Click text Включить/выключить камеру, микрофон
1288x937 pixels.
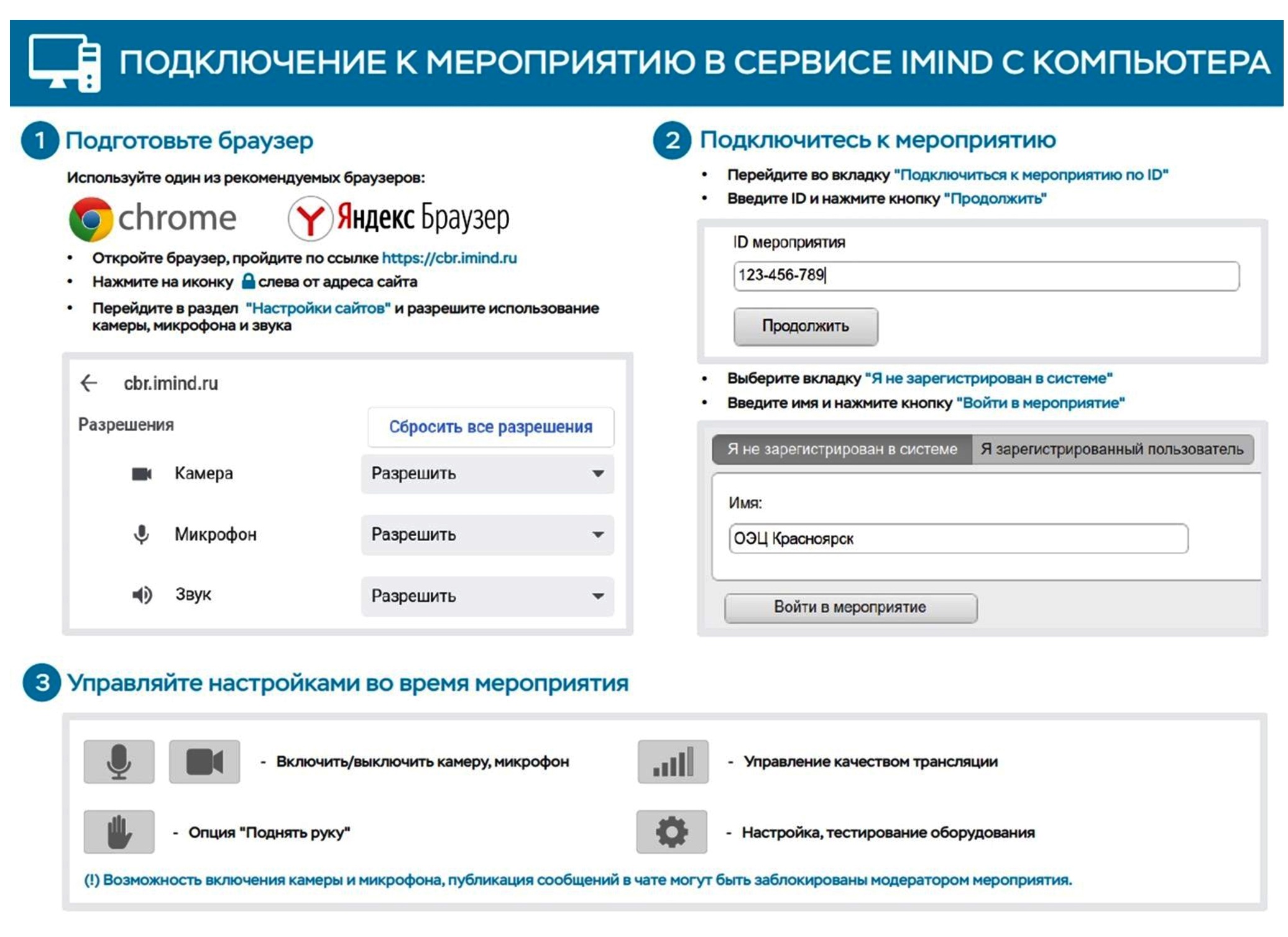(423, 762)
